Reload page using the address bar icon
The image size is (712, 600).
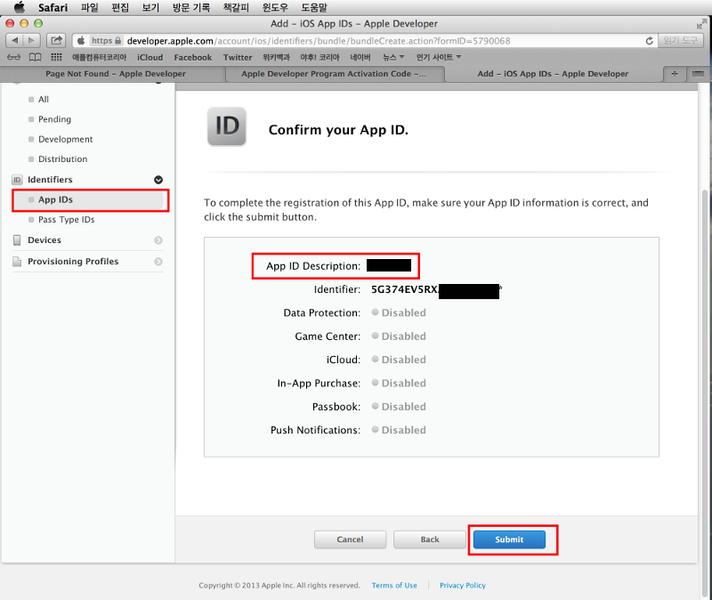[649, 41]
